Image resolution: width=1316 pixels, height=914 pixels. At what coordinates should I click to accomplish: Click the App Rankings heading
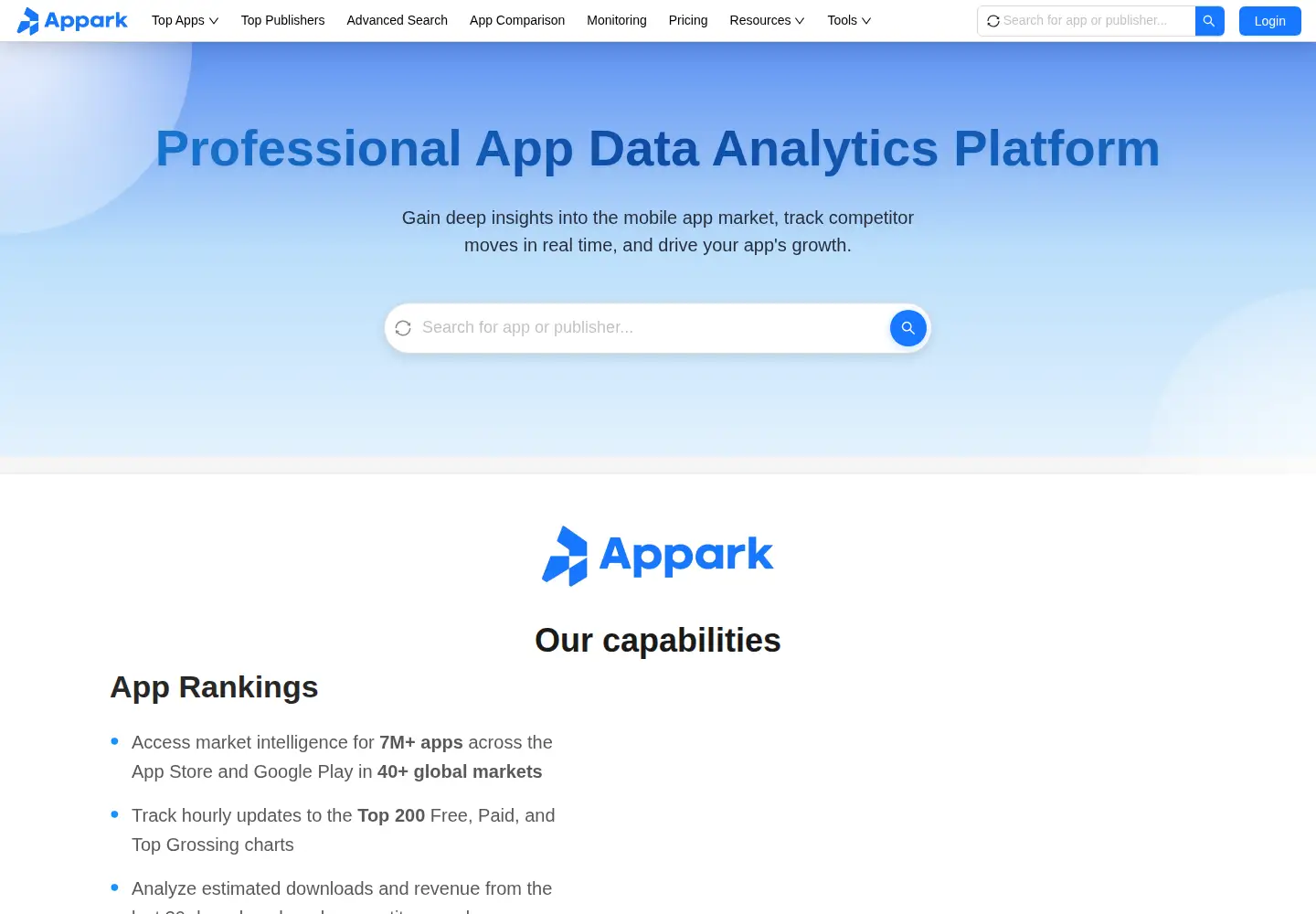[214, 687]
